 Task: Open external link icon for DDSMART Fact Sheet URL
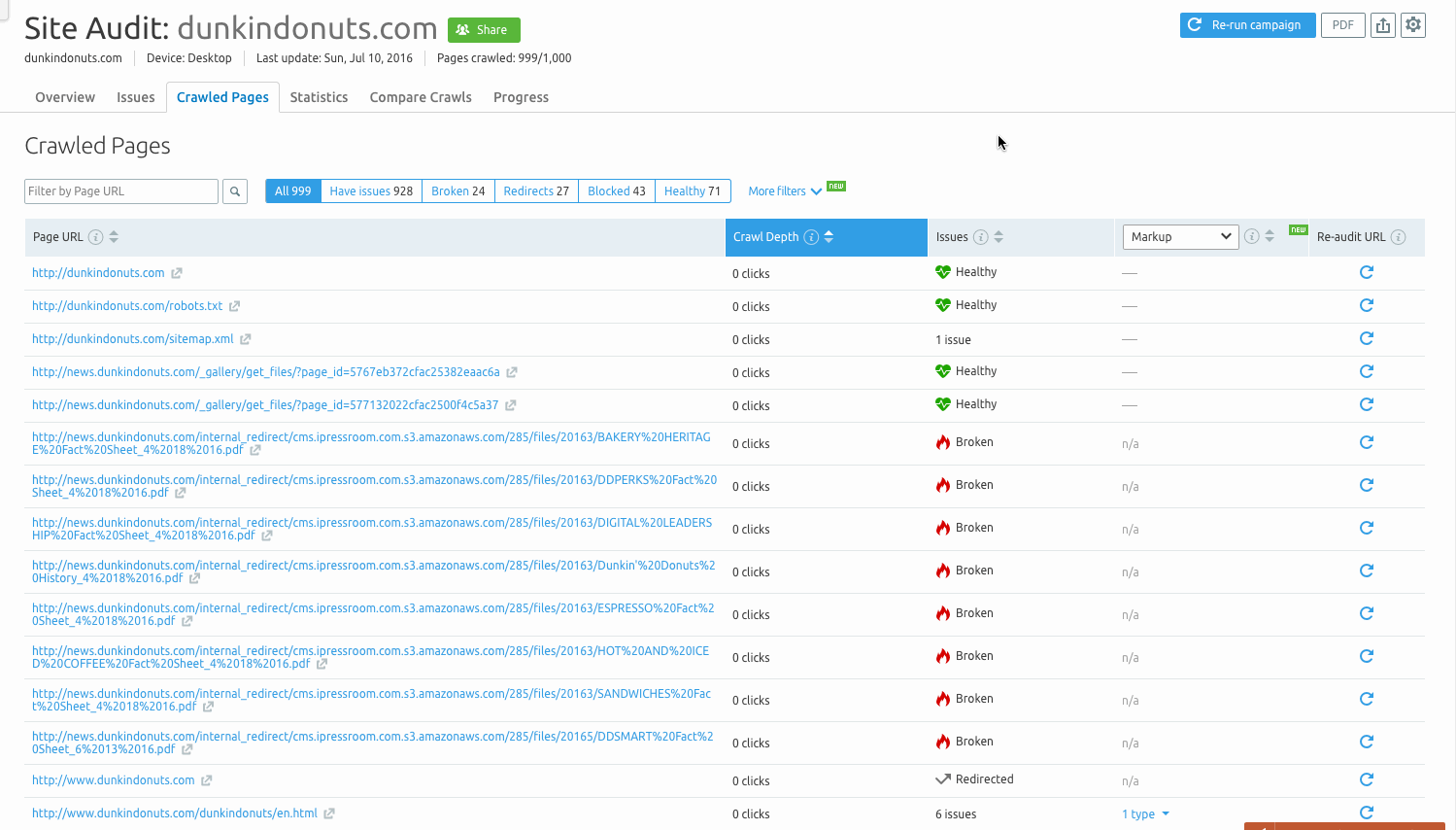click(x=187, y=749)
